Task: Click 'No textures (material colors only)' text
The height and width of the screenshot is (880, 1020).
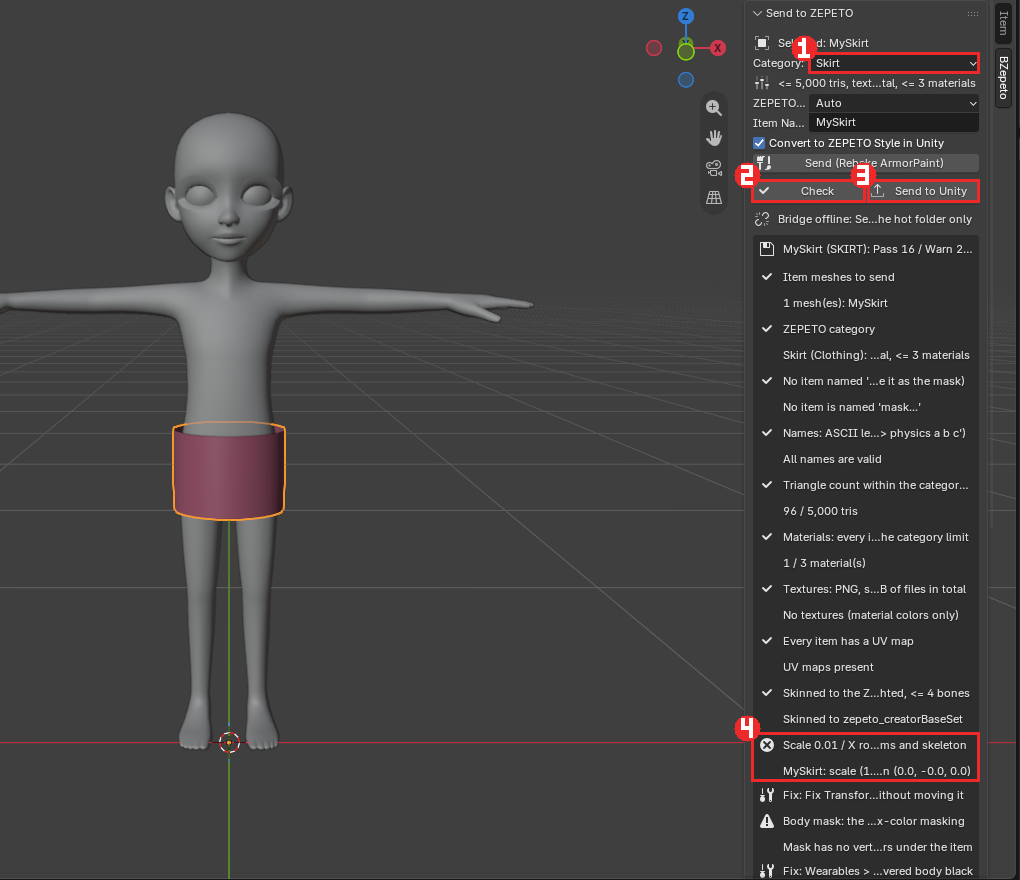Action: (870, 615)
